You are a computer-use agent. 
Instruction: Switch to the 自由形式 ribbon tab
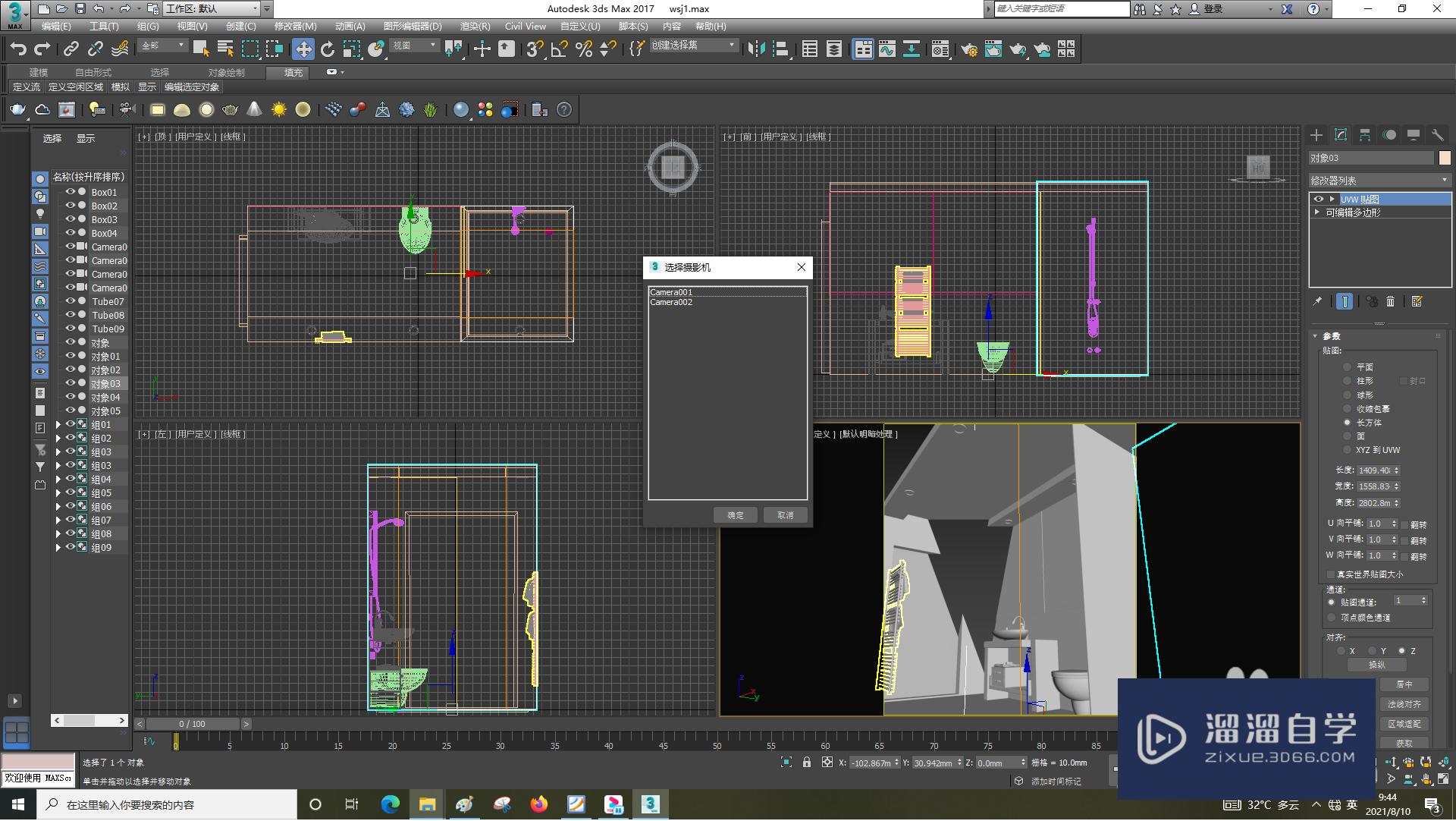point(93,73)
